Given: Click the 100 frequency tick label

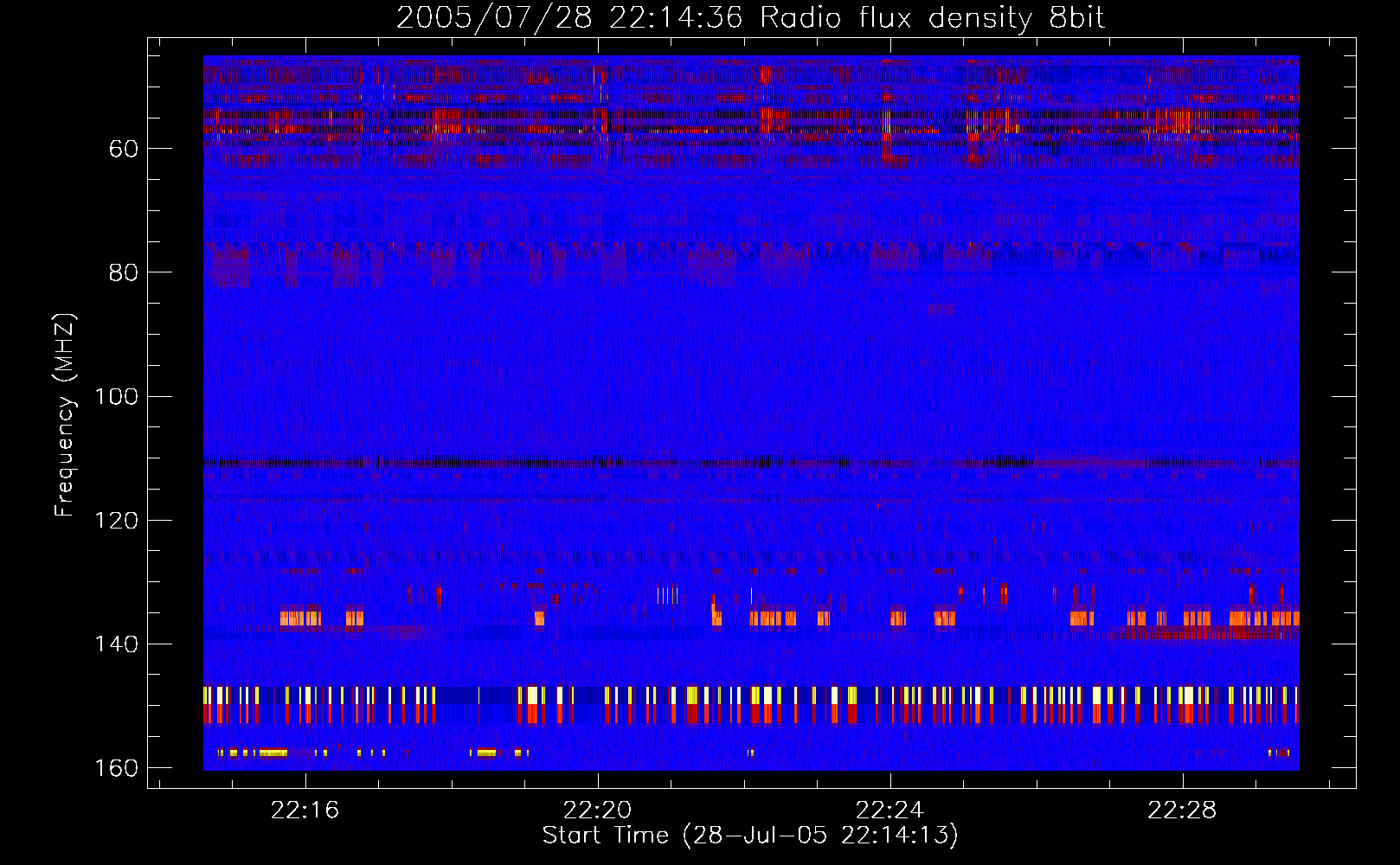Looking at the screenshot, I should [x=117, y=397].
